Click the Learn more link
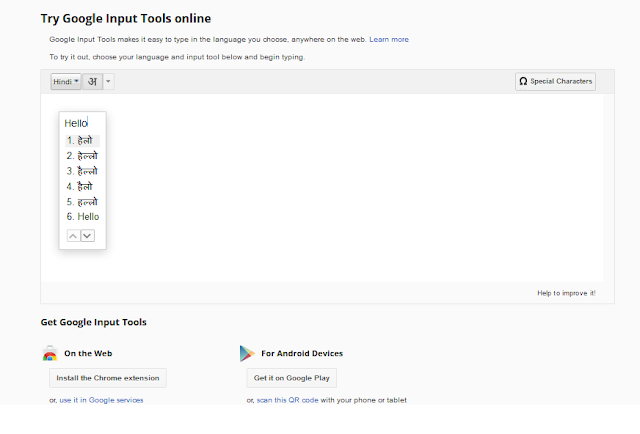This screenshot has width=640, height=434. [389, 40]
